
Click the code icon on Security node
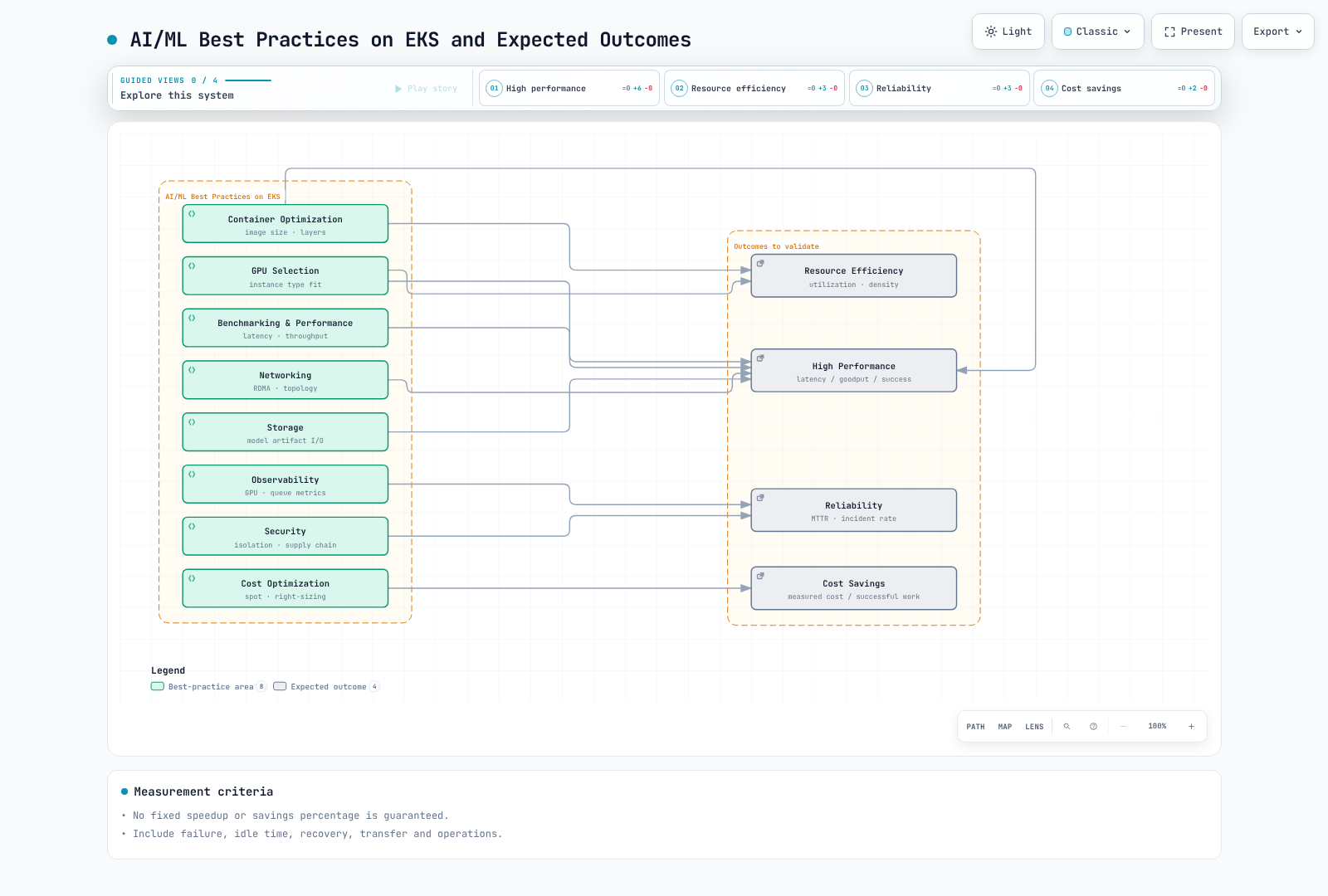(x=192, y=527)
